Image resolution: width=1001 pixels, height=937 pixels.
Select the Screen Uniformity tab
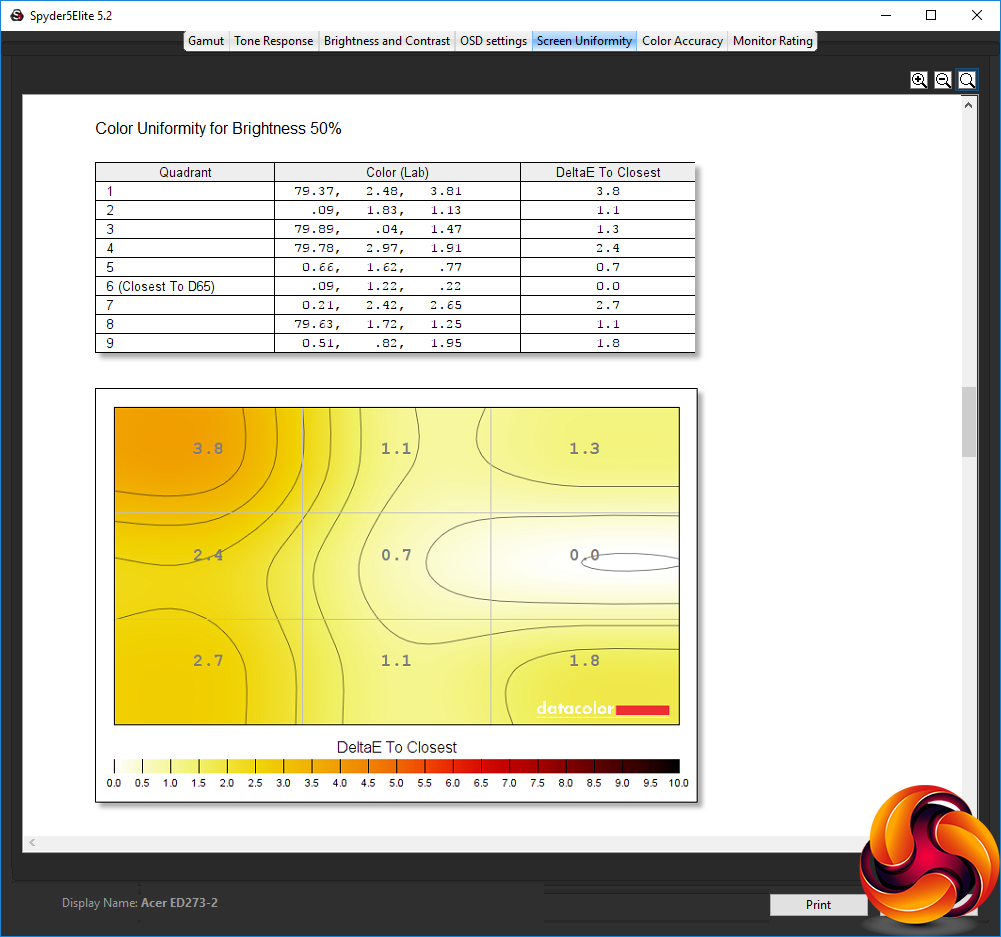tap(584, 41)
